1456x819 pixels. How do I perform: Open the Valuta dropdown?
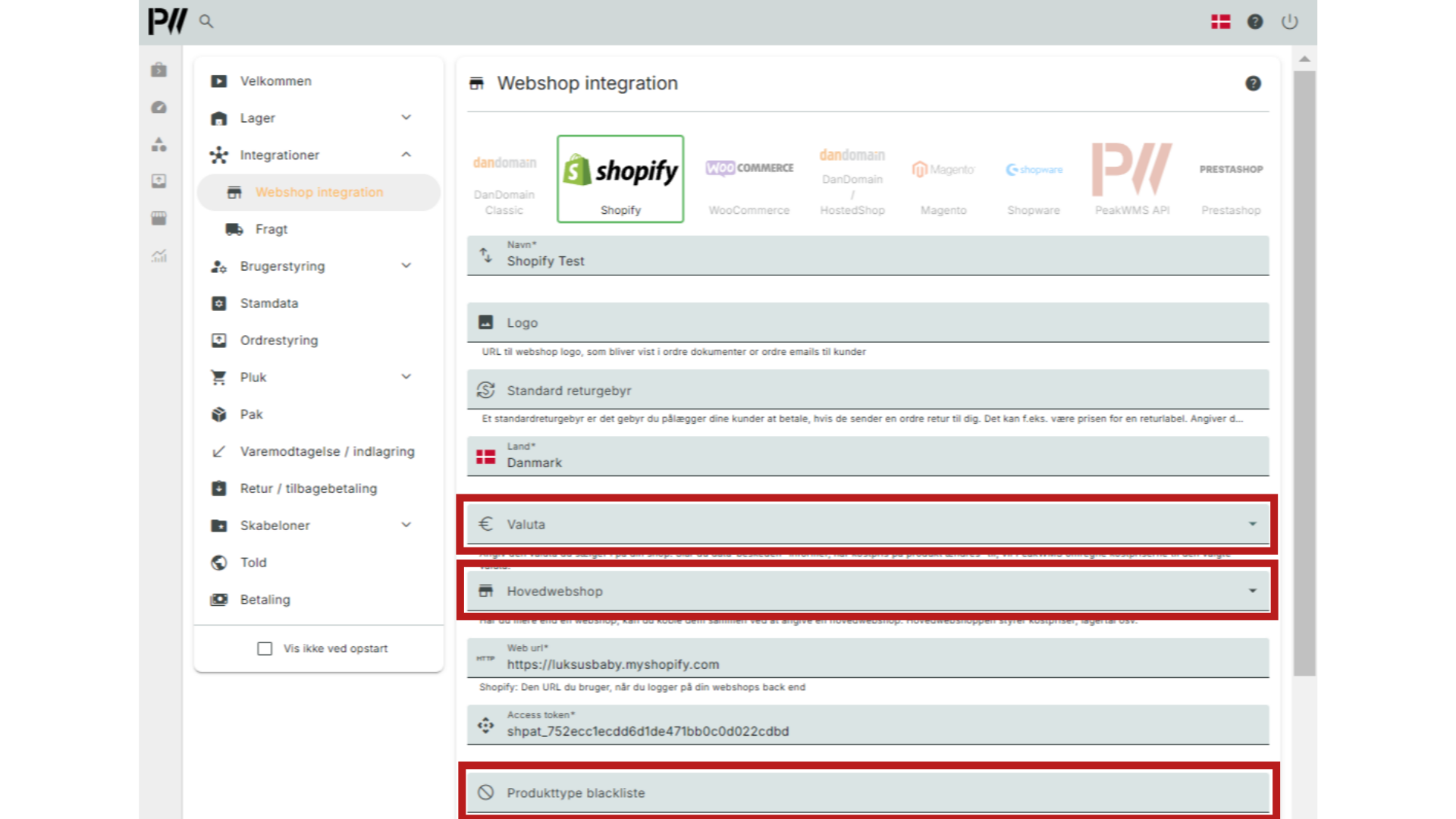click(x=868, y=524)
